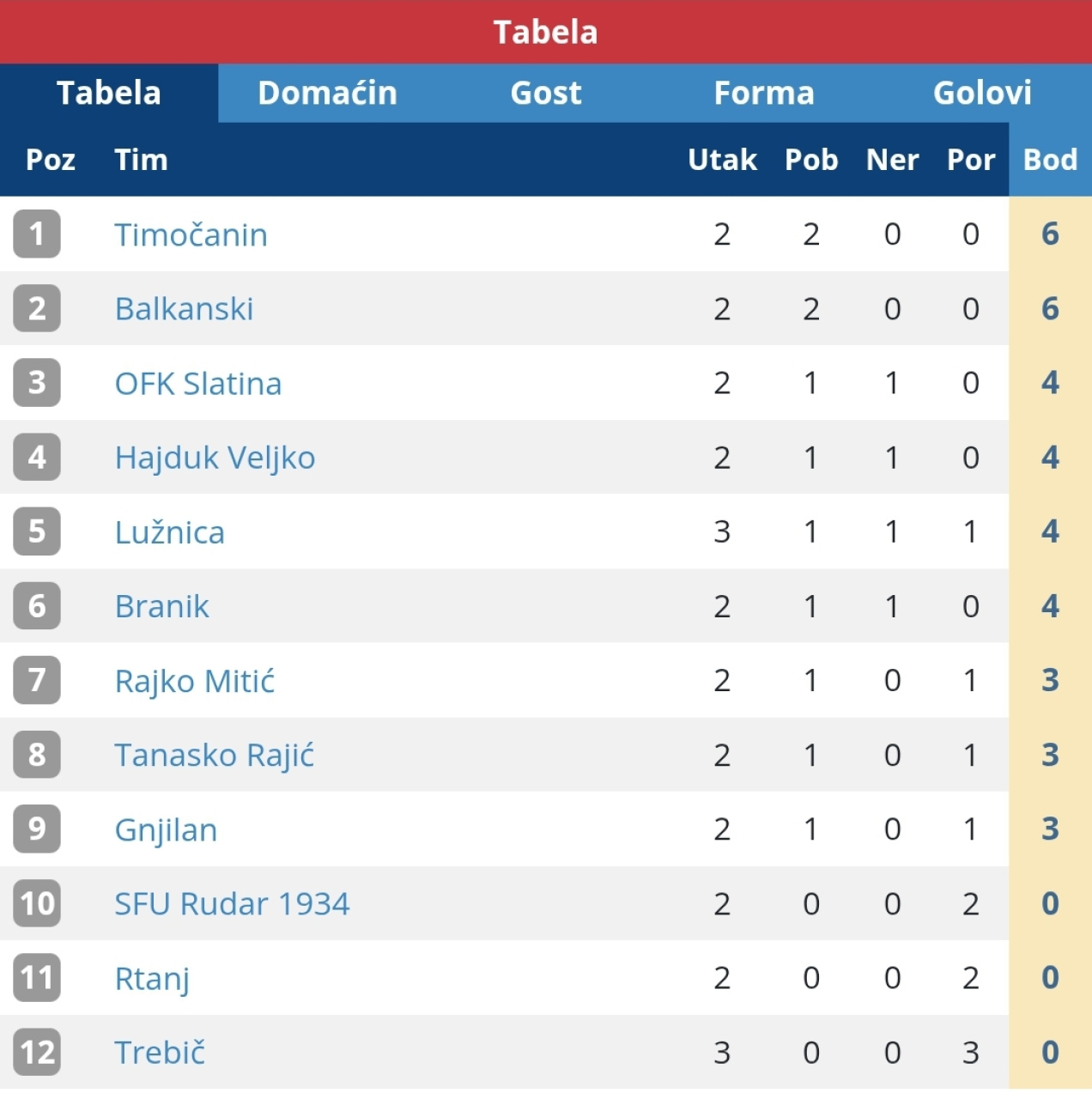The height and width of the screenshot is (1099, 1092).
Task: Select the Trebič team link
Action: [x=160, y=1053]
